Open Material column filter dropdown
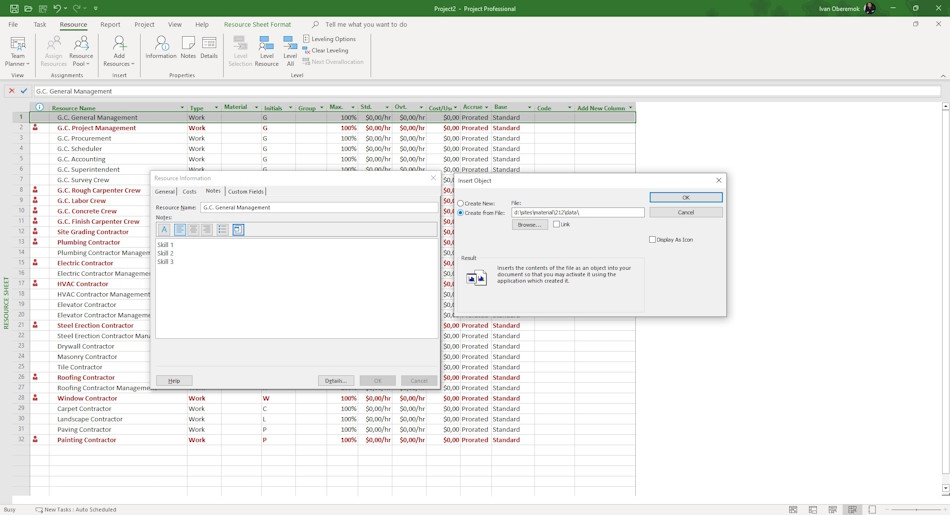This screenshot has height=515, width=950. (x=256, y=108)
